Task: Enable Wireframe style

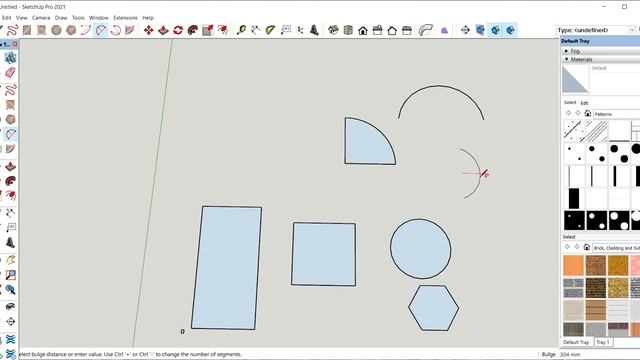Action: click(x=510, y=30)
